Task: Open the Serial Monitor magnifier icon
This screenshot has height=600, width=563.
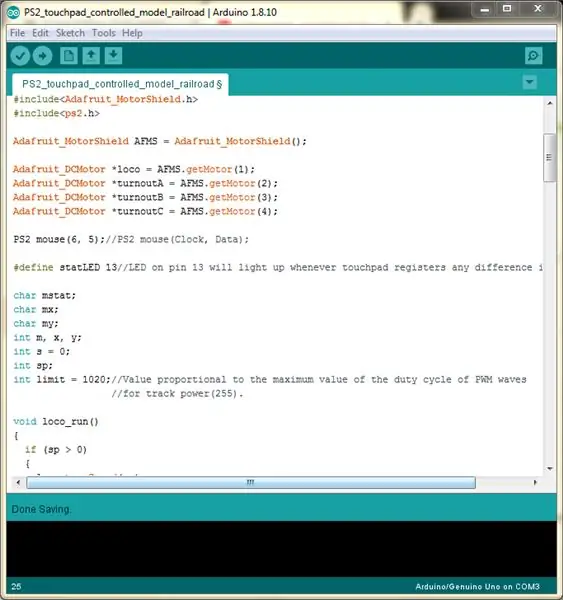Action: [x=534, y=56]
